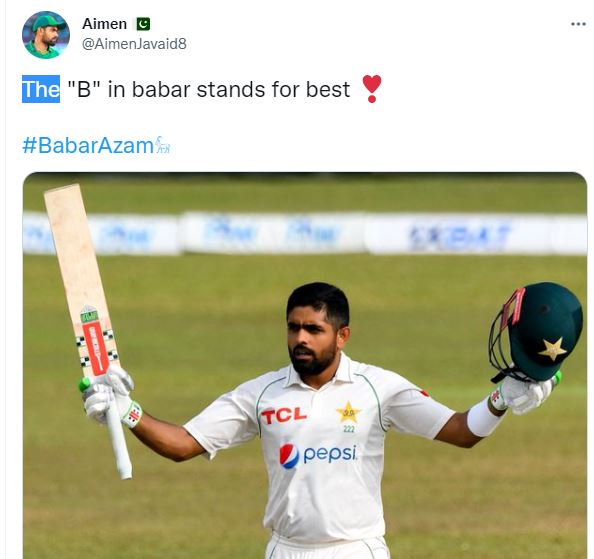Open the tweet's three-dot more options menu
Screen dimensions: 594x559
coord(578,24)
